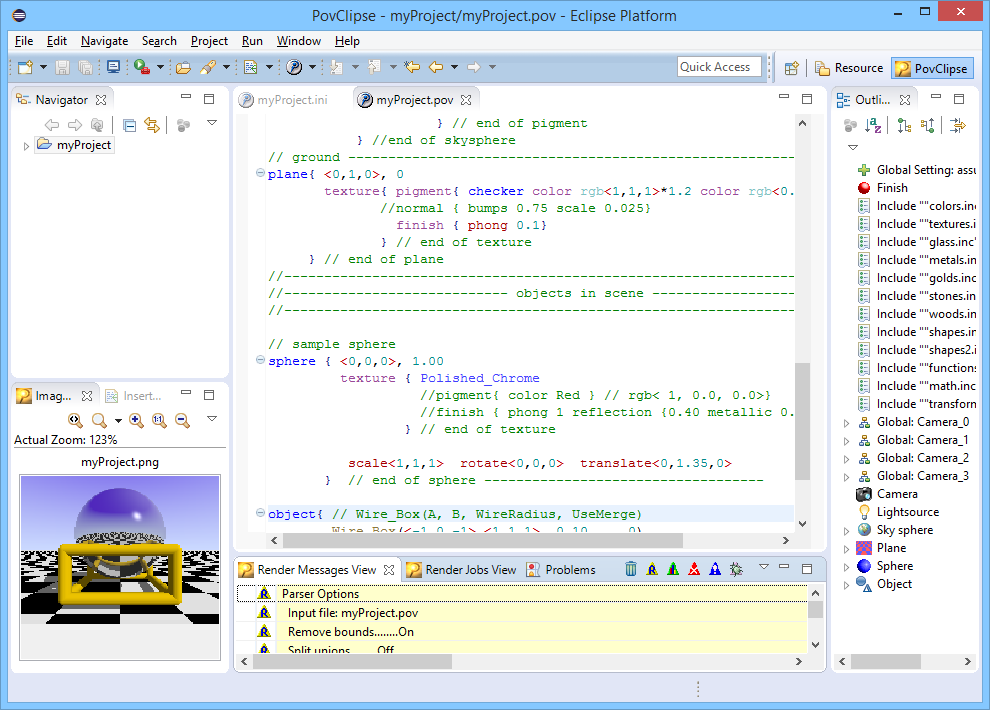Click the editor horizontal scrollbar thumb
Viewport: 990px width, 710px height.
click(x=483, y=540)
